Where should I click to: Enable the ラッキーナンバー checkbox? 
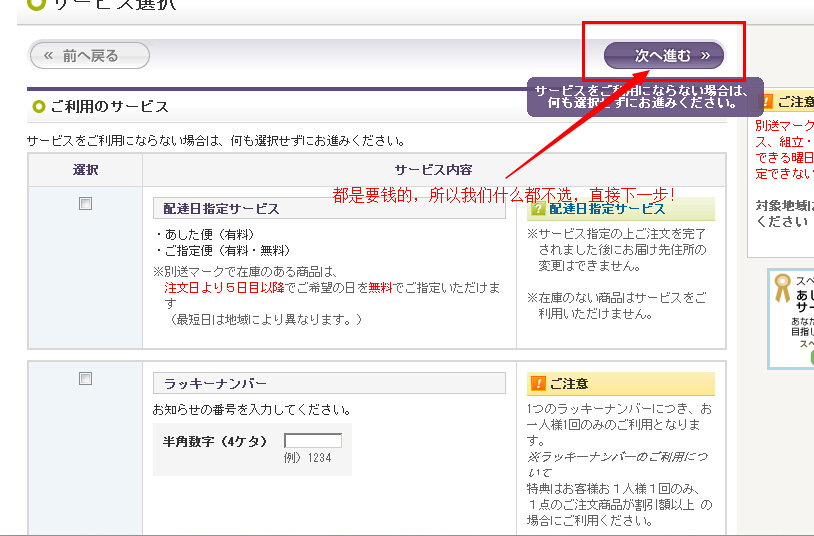pyautogui.click(x=85, y=378)
